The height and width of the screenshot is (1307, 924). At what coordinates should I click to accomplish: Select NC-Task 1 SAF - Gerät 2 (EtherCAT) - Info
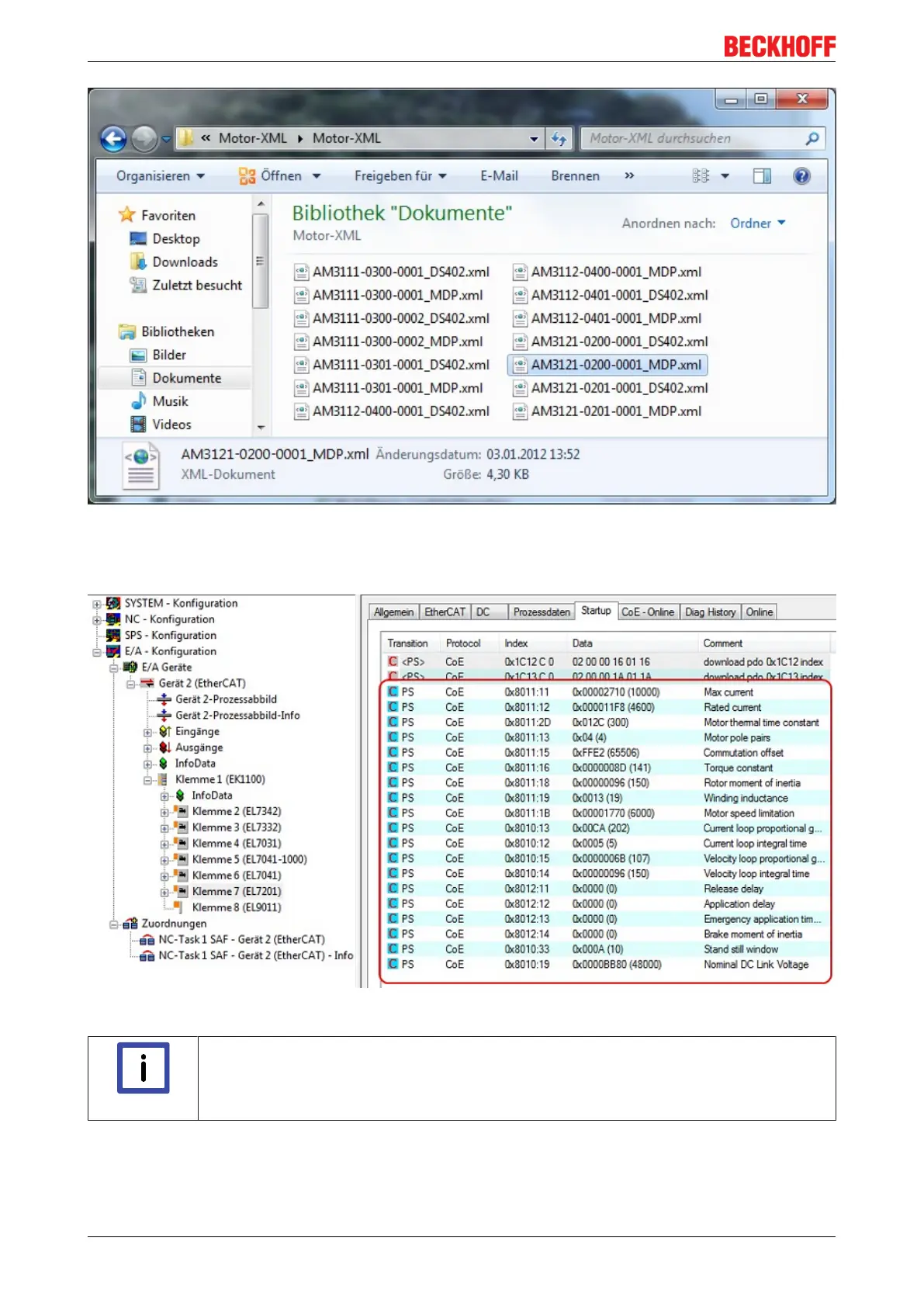[x=255, y=955]
